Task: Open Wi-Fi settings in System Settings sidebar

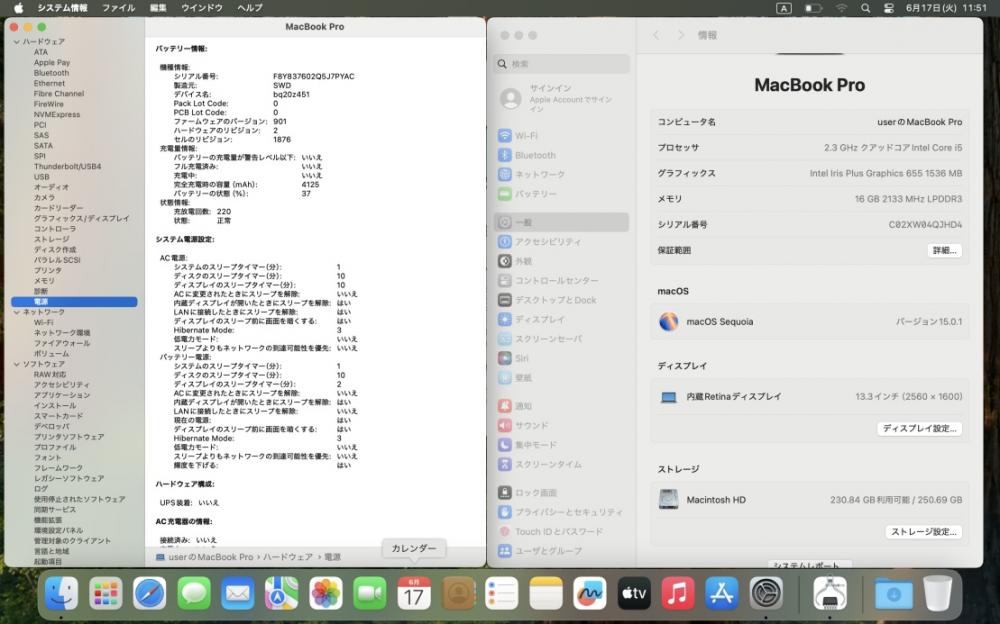Action: point(561,136)
